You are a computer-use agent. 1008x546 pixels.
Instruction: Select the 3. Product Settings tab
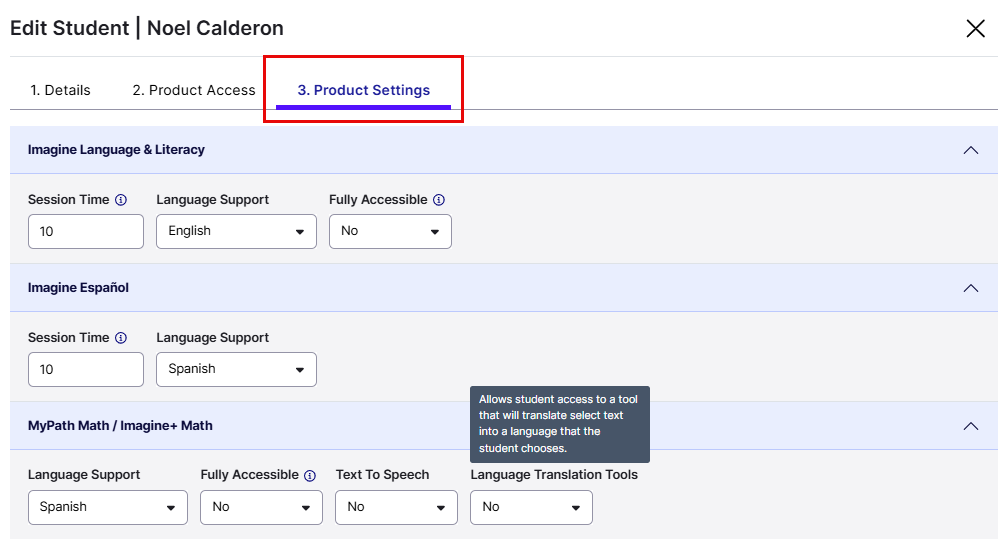coord(363,90)
